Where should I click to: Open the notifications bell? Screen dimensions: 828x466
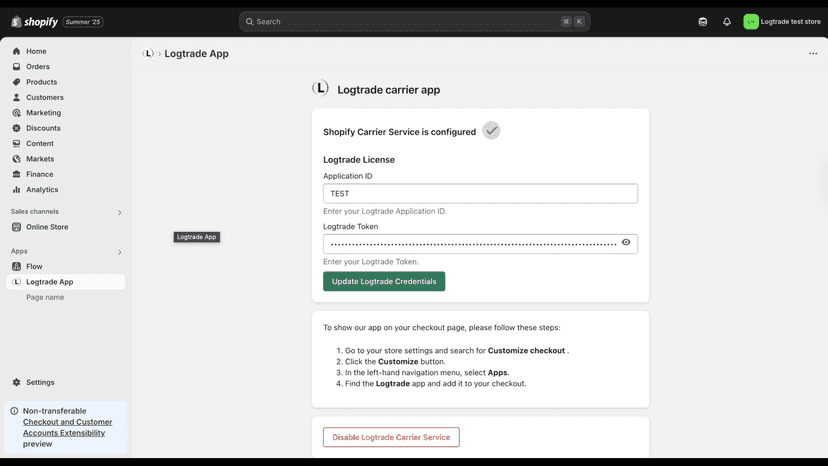click(727, 22)
